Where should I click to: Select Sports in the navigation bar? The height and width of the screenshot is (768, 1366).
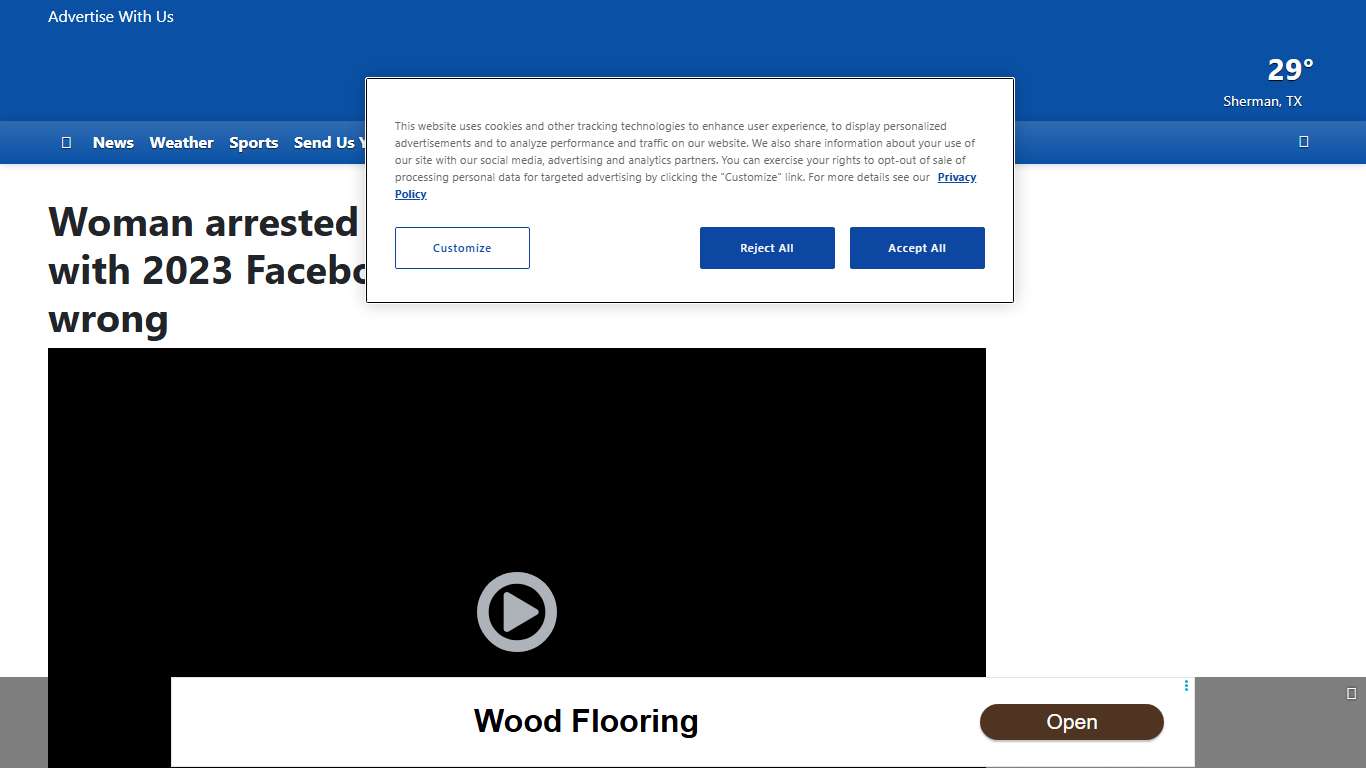253,142
